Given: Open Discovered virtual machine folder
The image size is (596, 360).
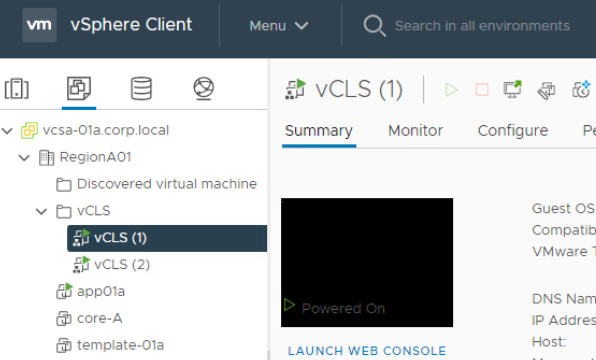Looking at the screenshot, I should coord(167,184).
